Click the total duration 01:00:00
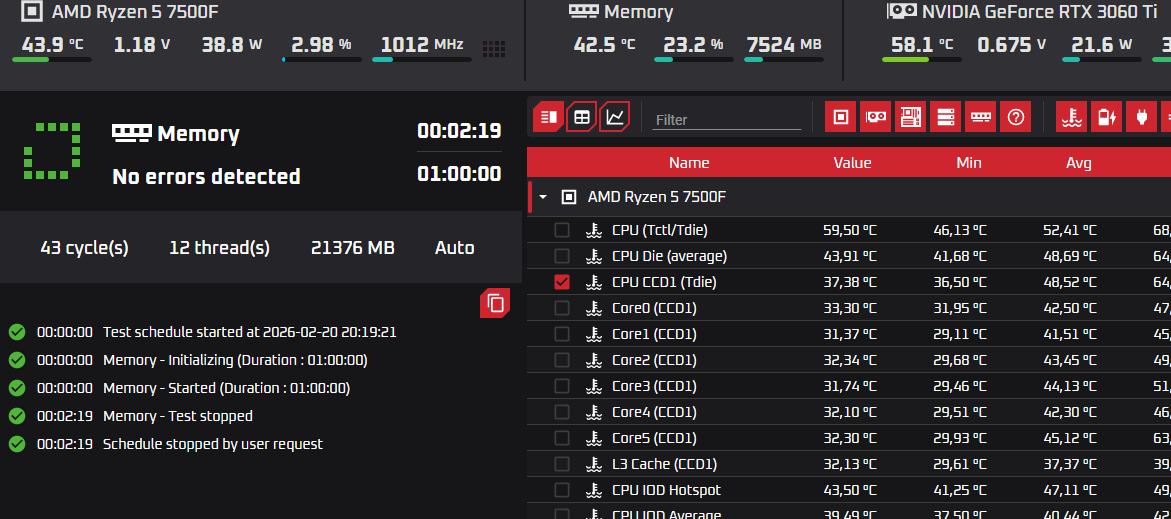Screen dimensions: 1171x519 (x=459, y=174)
